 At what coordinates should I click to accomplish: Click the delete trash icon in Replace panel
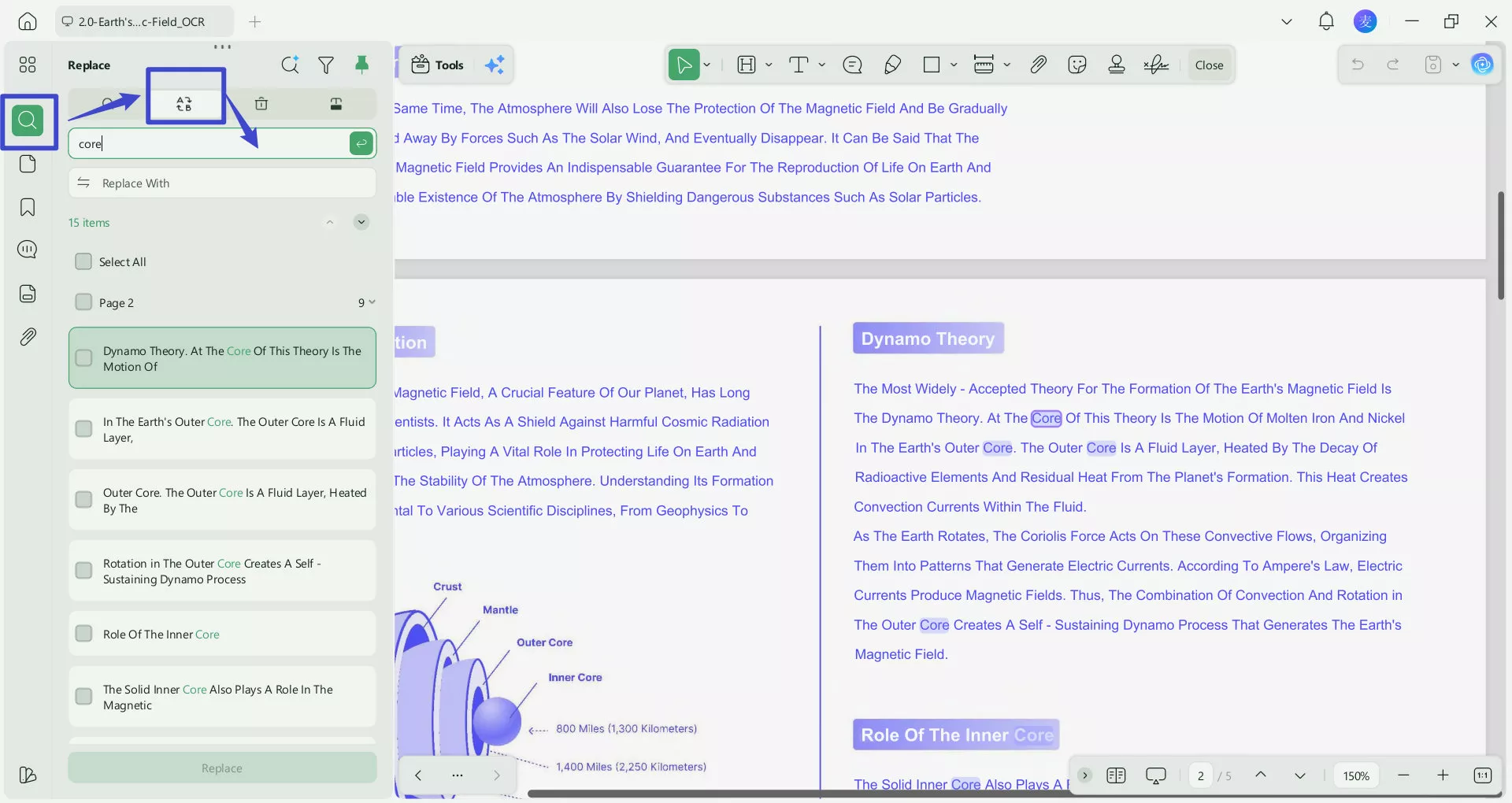coord(261,103)
